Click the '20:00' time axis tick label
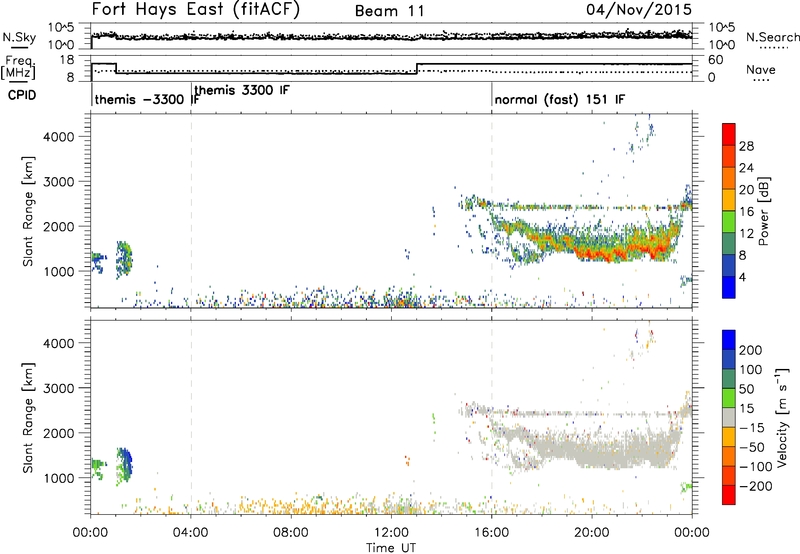 click(x=592, y=533)
